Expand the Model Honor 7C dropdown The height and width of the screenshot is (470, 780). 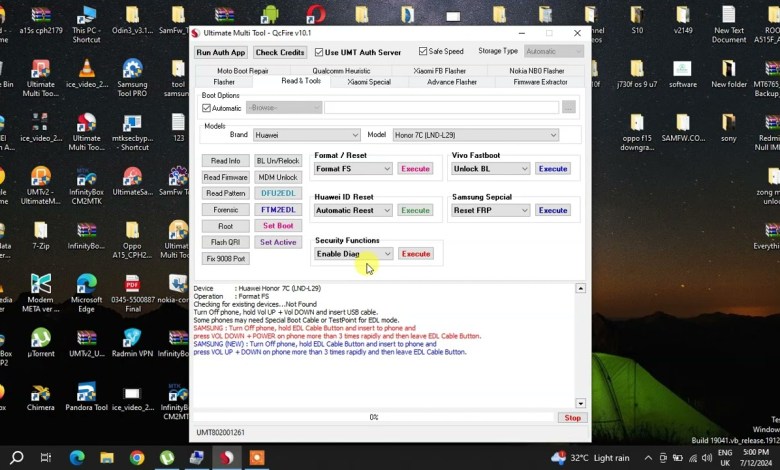click(476, 135)
